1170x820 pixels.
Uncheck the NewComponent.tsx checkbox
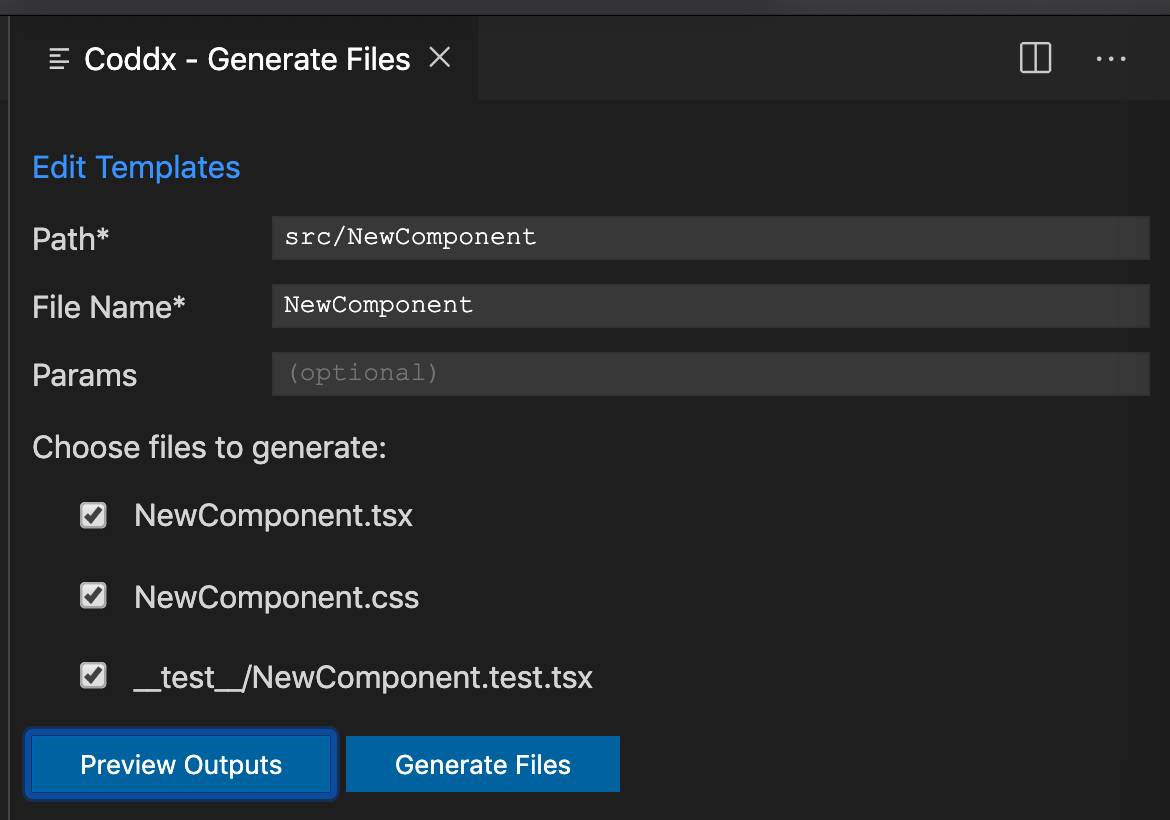point(93,515)
